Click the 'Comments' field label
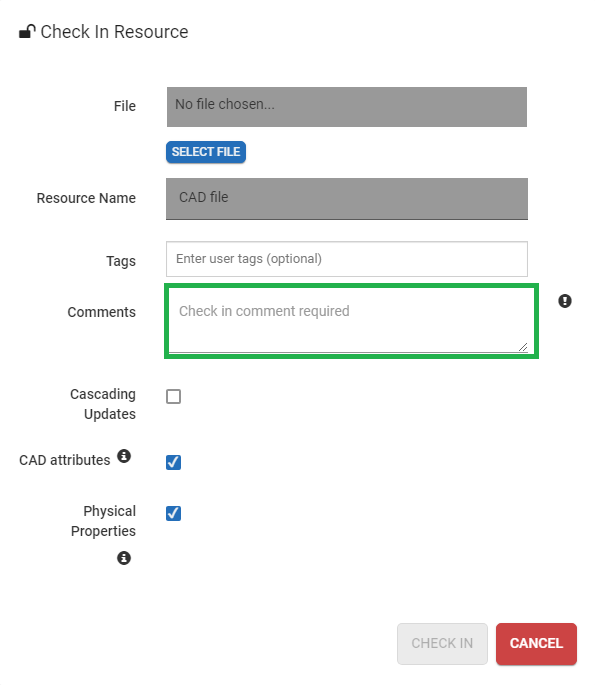 point(102,312)
